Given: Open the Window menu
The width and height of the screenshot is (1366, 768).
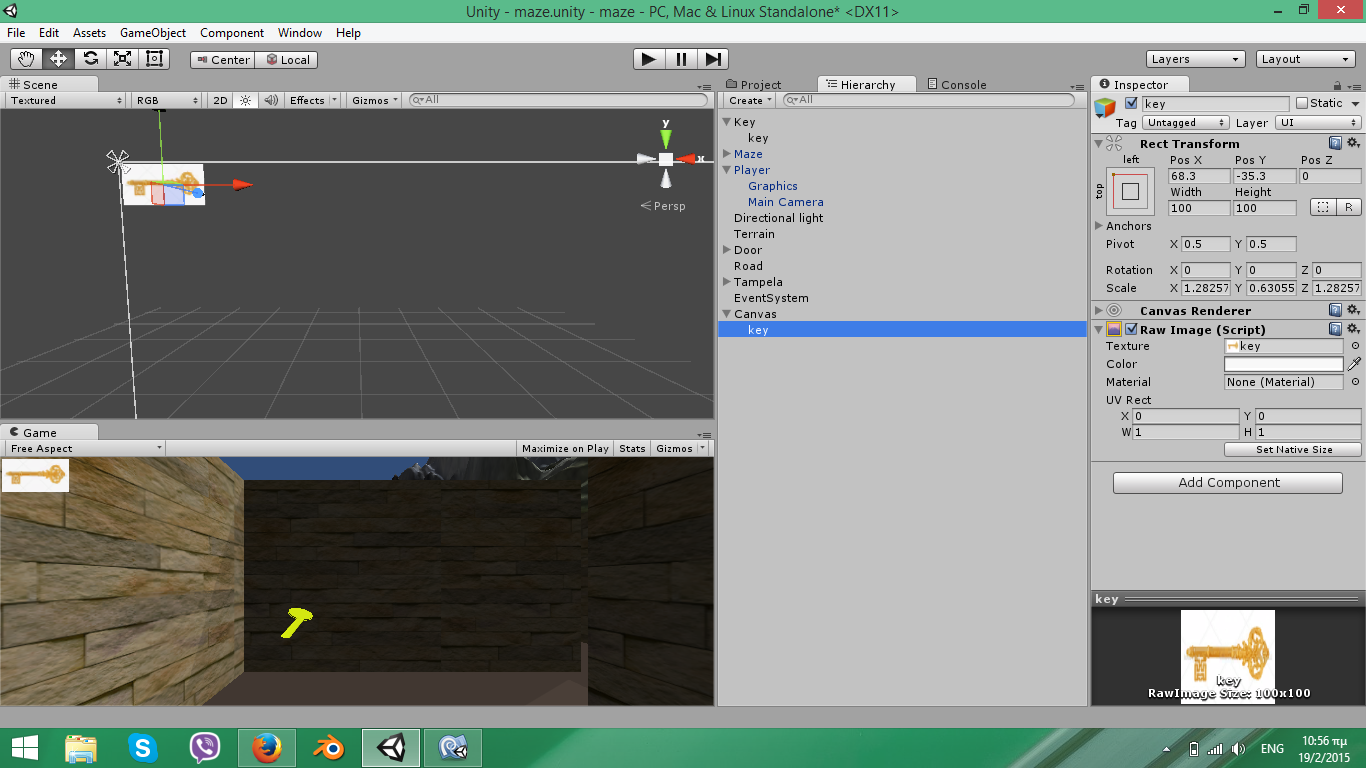Looking at the screenshot, I should [300, 32].
